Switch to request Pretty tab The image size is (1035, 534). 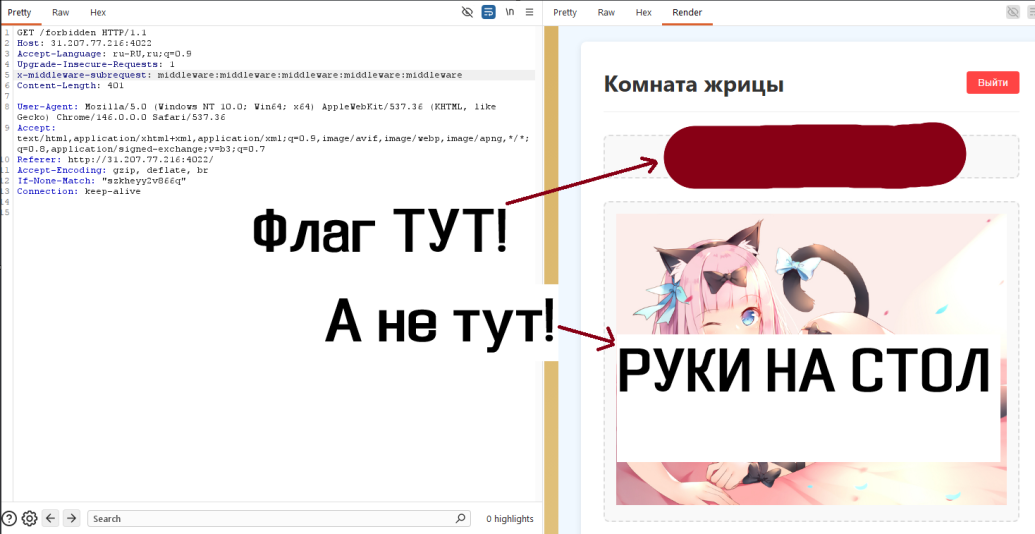[19, 13]
